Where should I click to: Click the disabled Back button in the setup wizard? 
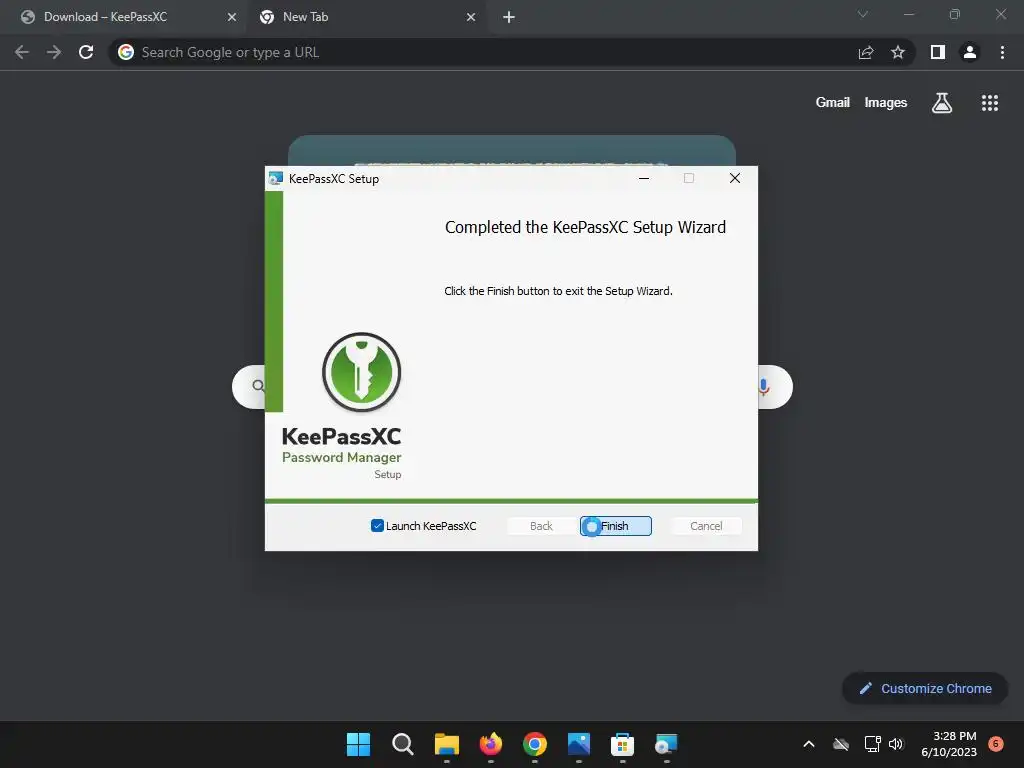(541, 526)
